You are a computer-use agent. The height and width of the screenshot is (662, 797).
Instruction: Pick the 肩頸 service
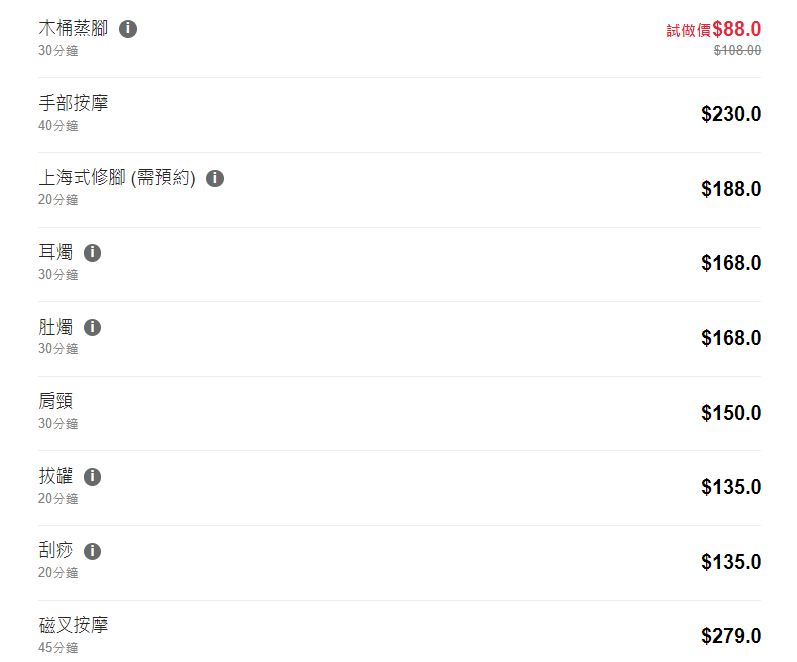coord(56,402)
